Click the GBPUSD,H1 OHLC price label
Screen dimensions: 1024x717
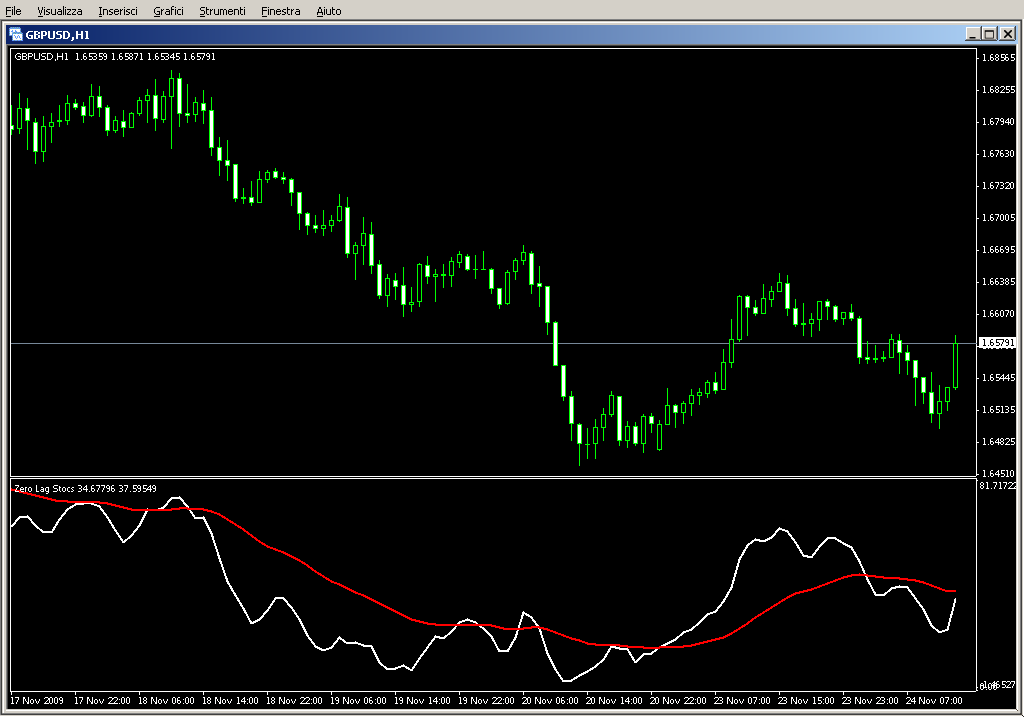[115, 57]
